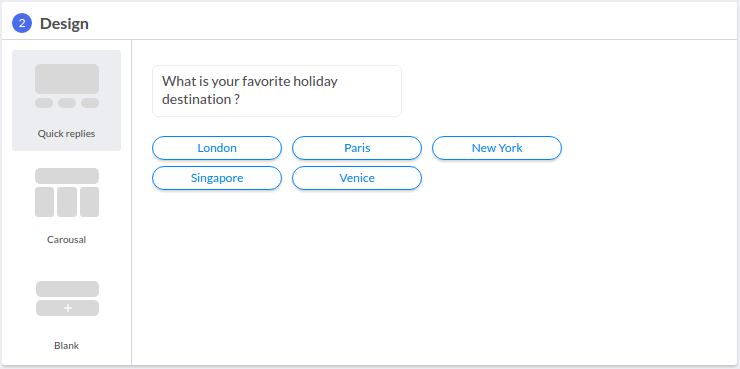Choose the Carousal template icon
The height and width of the screenshot is (369, 740).
coord(67,193)
